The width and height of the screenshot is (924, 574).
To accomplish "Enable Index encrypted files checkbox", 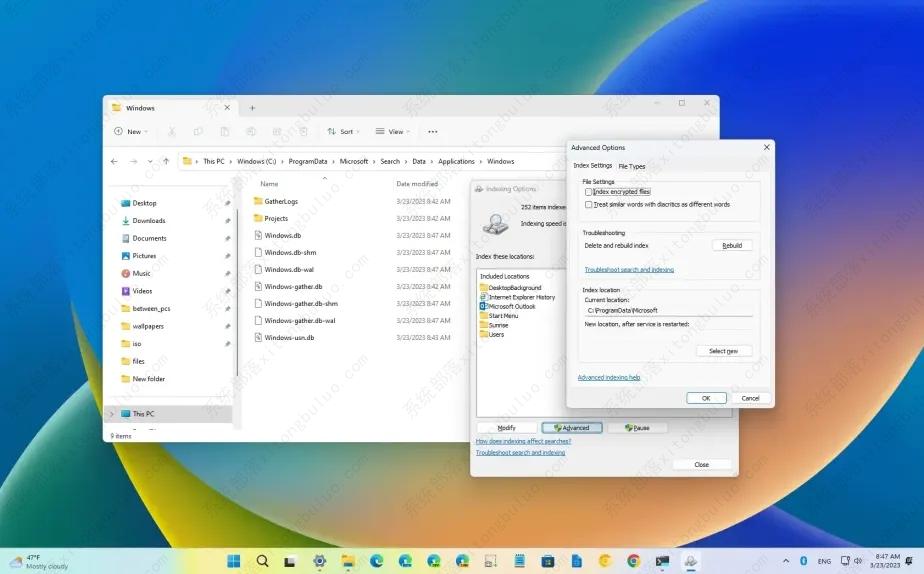I will click(588, 192).
